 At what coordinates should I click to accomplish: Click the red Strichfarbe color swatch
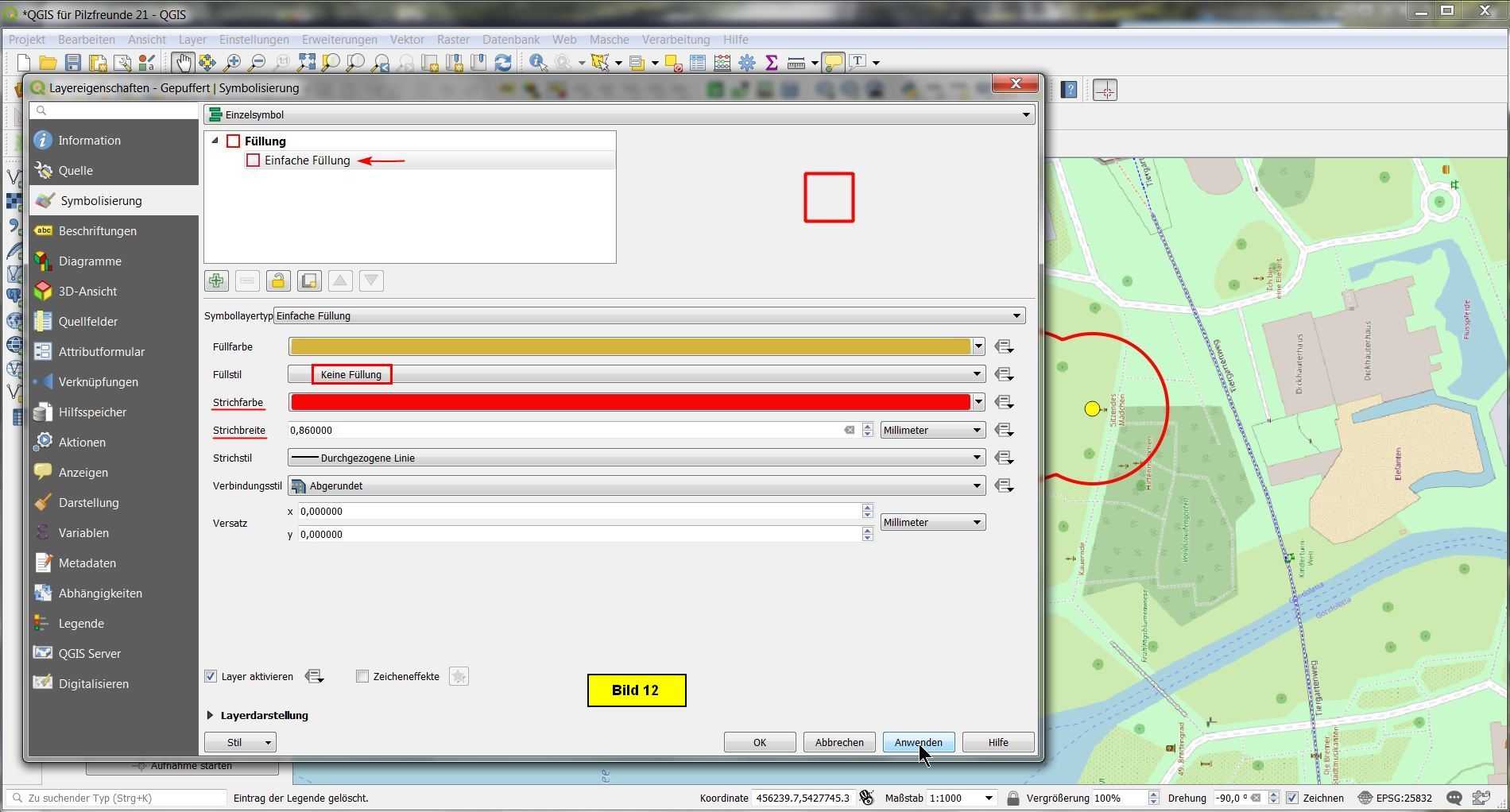[x=629, y=402]
